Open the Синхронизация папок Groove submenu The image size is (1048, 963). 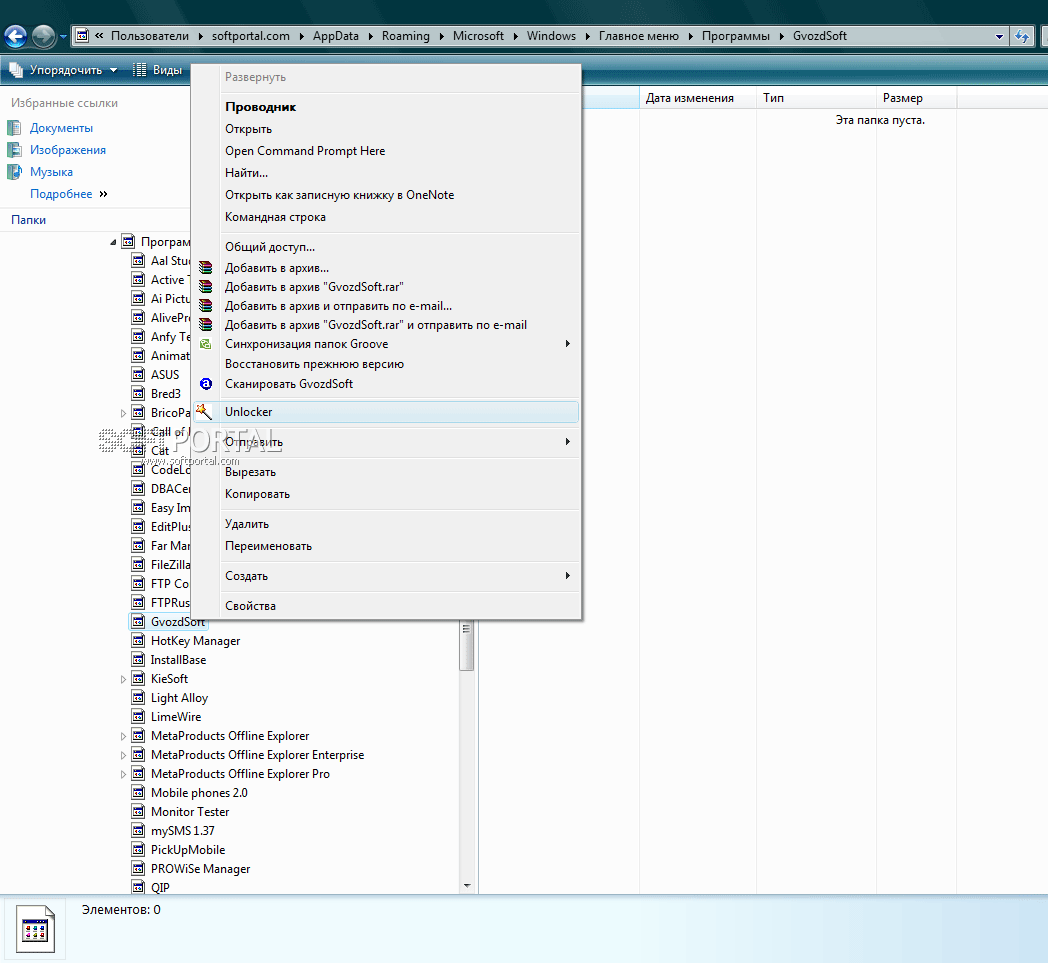click(x=386, y=344)
